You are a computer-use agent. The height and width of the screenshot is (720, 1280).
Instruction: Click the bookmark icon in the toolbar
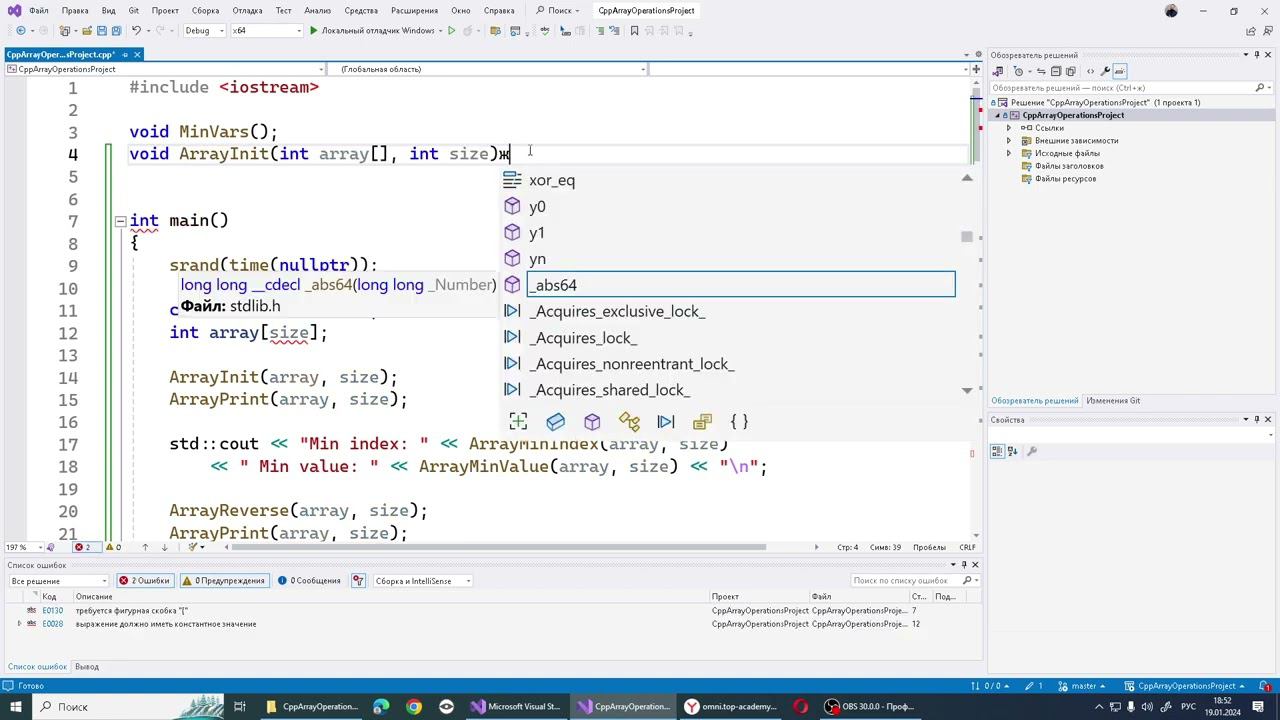pyautogui.click(x=634, y=31)
